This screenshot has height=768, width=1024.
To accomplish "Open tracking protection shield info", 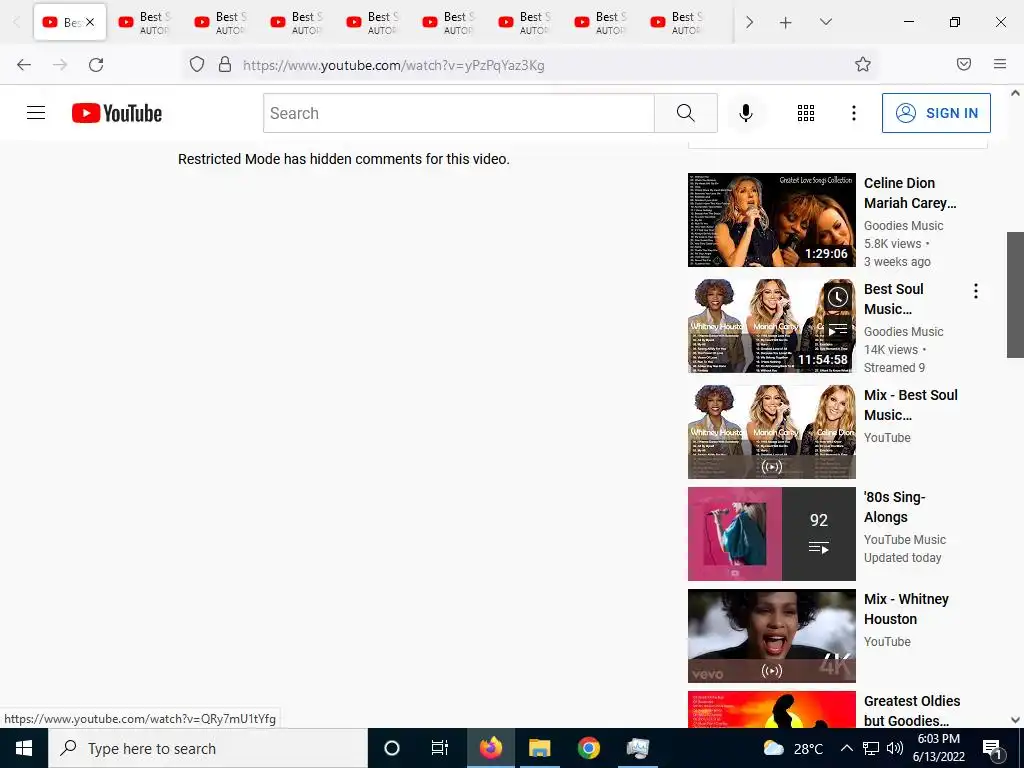I will tap(197, 65).
